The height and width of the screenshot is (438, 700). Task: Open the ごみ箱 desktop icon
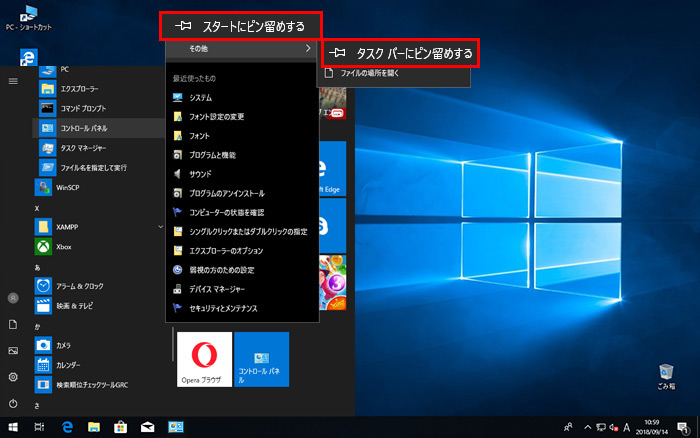[x=667, y=377]
